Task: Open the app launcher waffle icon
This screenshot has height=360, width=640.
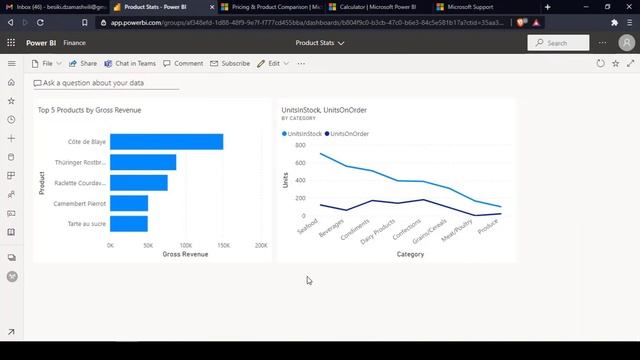Action: point(11,42)
